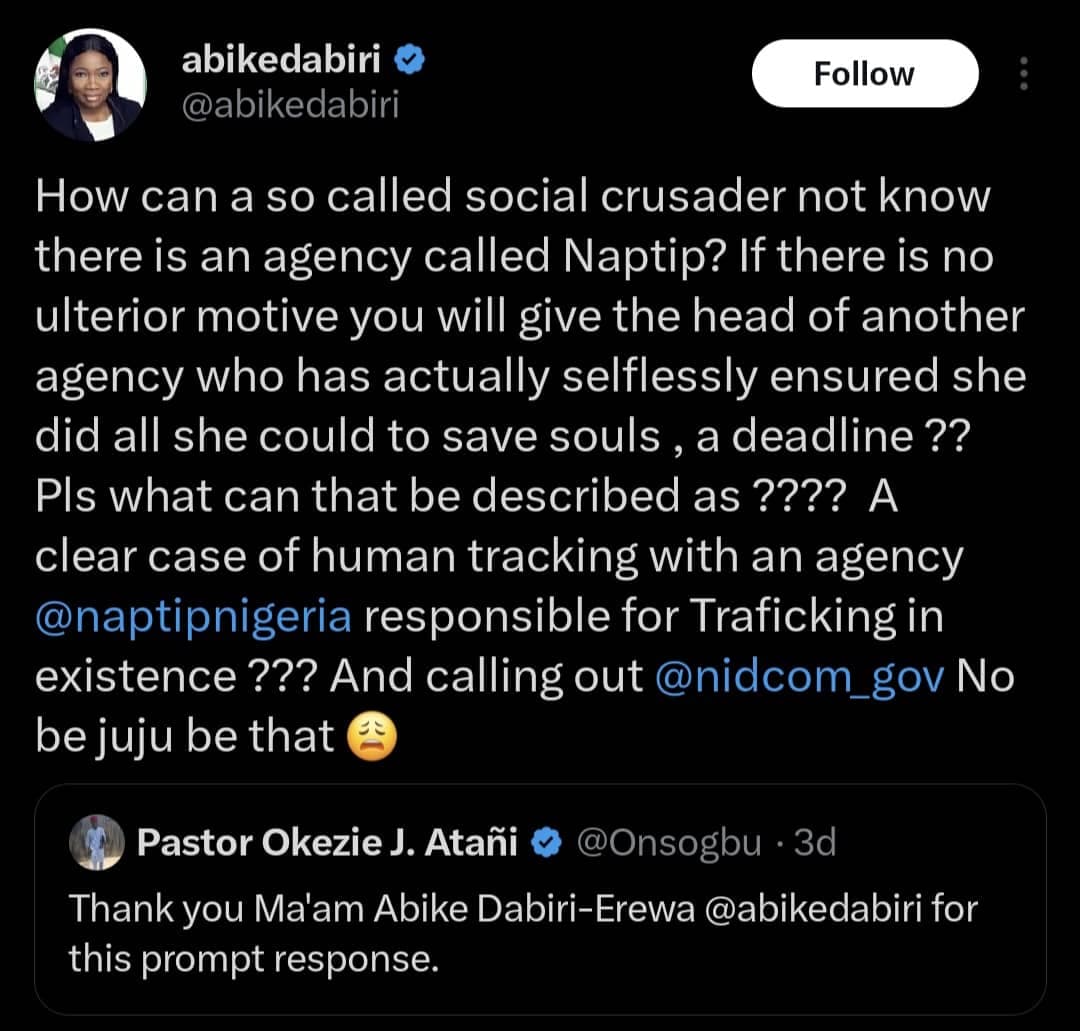This screenshot has height=1031, width=1080.
Task: Click Pastor Okezie's avatar in the quoted tweet
Action: pyautogui.click(x=95, y=843)
